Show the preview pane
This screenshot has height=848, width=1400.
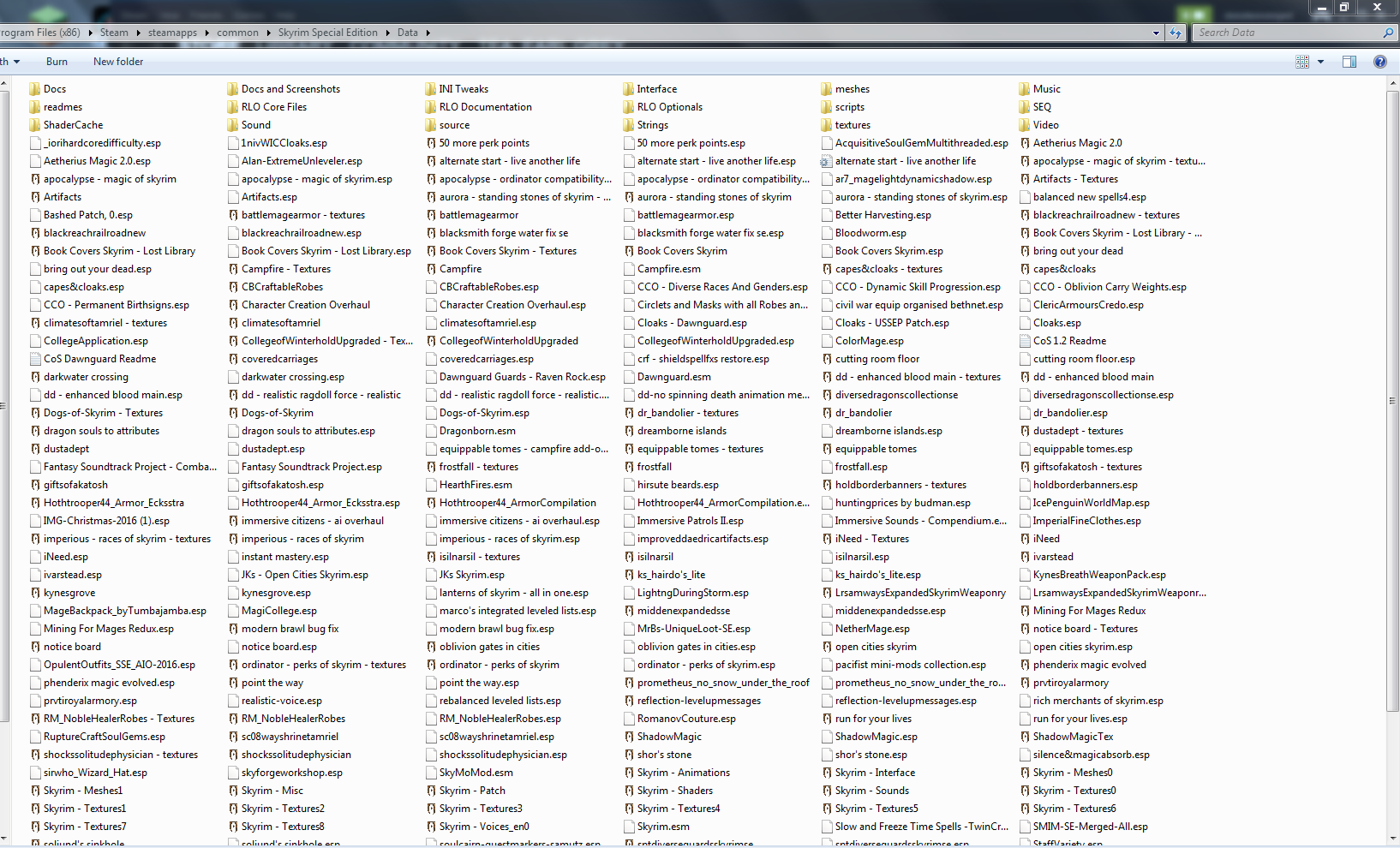point(1349,62)
